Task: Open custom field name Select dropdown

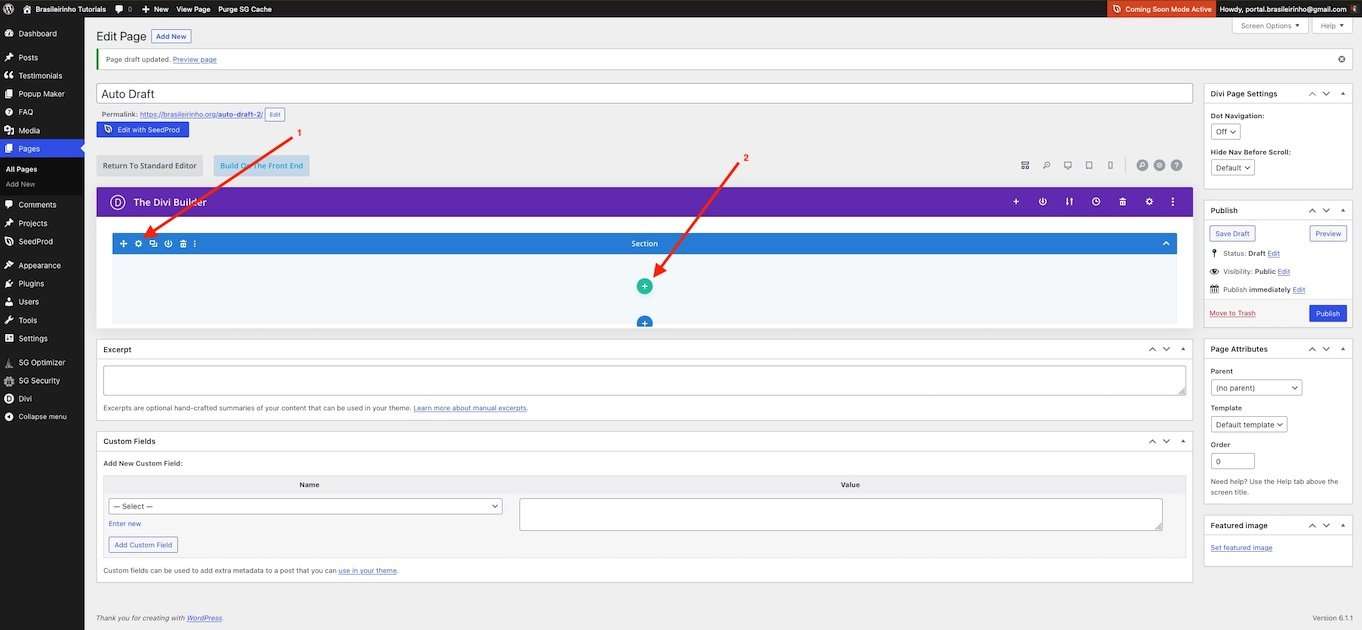Action: (x=305, y=506)
